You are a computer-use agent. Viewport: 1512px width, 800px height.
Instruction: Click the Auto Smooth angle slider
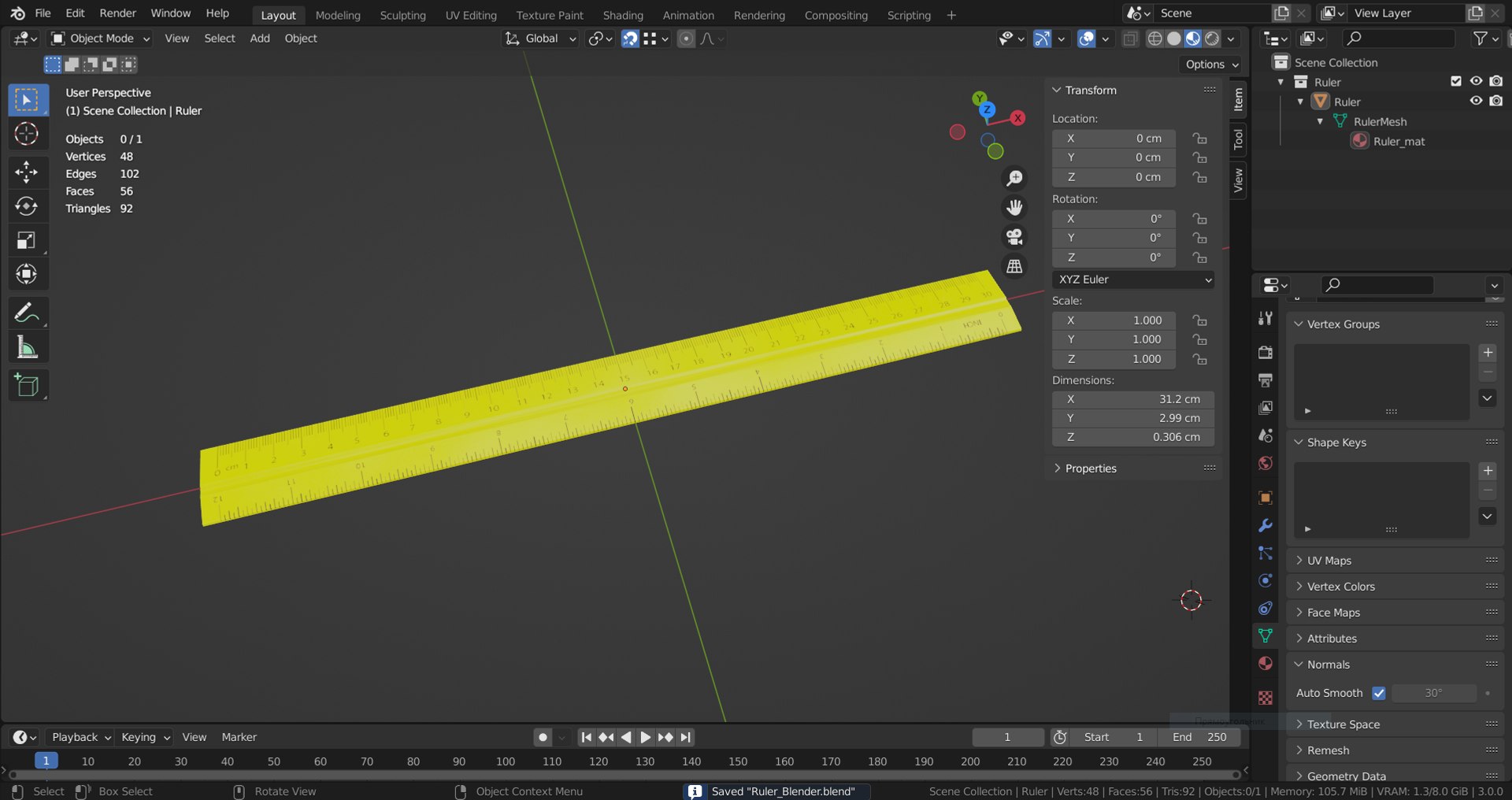coord(1434,693)
